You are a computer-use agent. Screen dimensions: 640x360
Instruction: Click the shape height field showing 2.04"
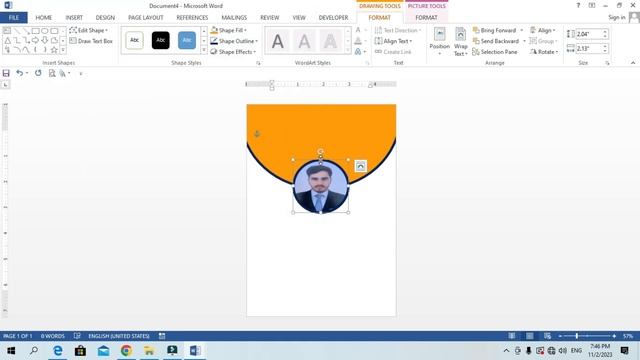click(x=588, y=34)
